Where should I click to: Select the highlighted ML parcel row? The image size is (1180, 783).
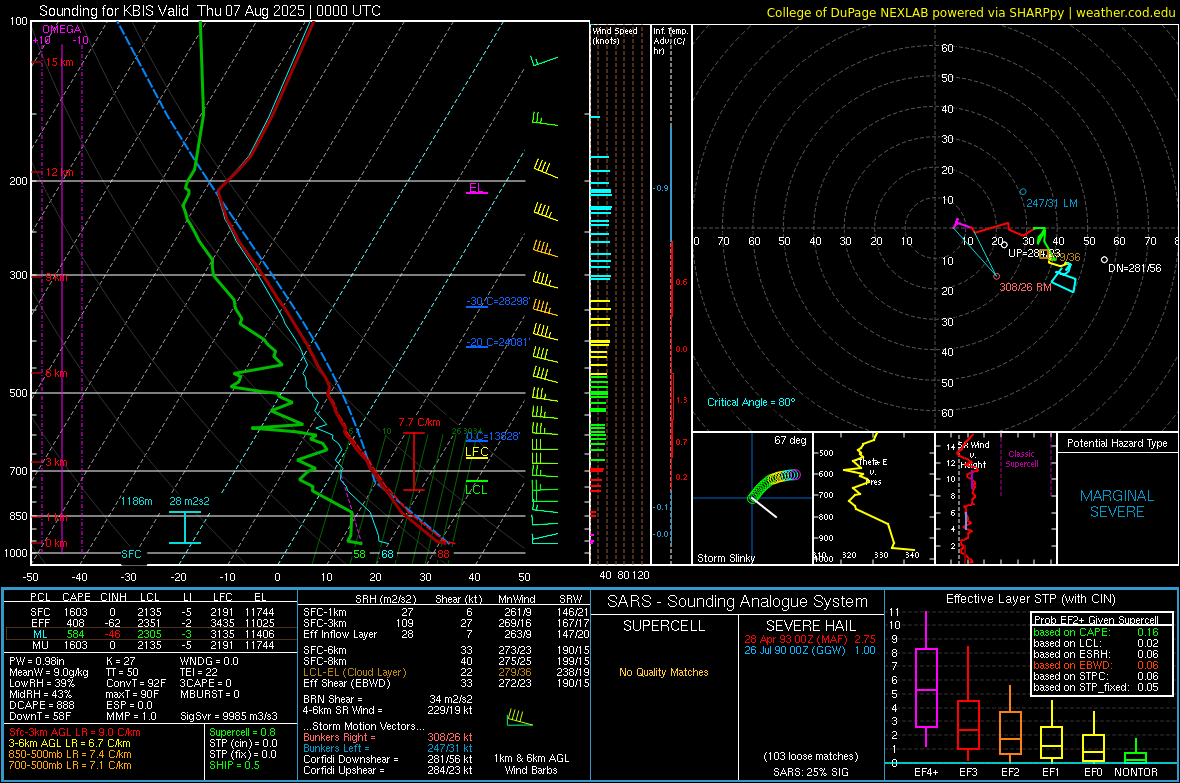point(151,635)
